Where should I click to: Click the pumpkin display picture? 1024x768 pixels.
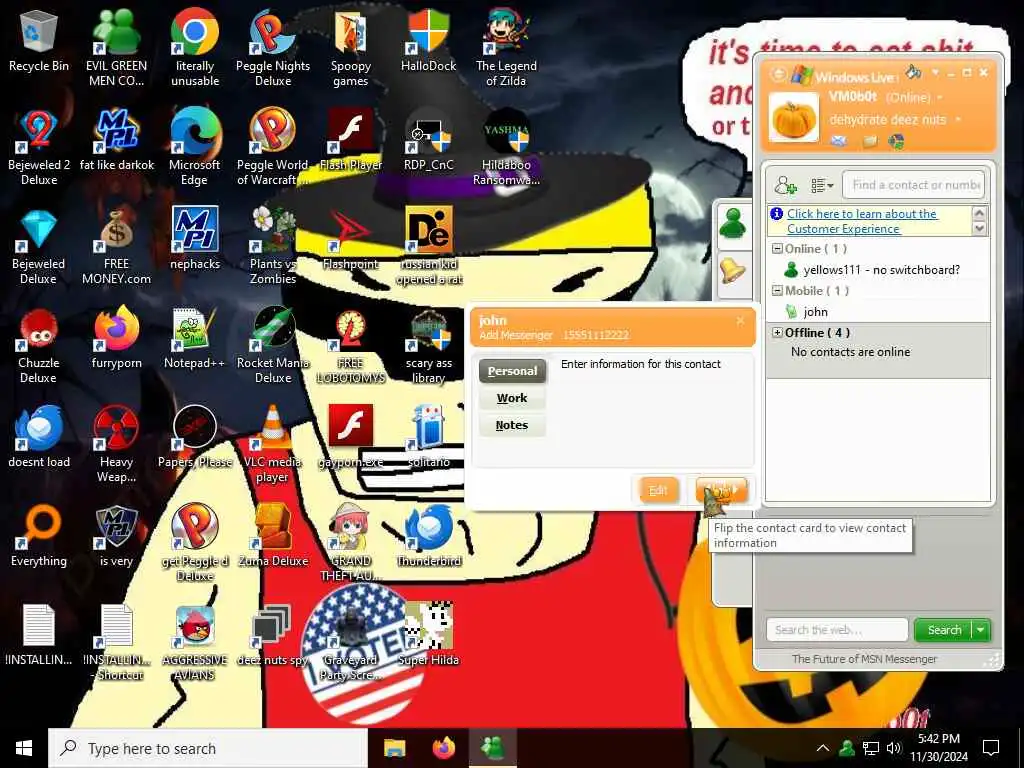(793, 118)
